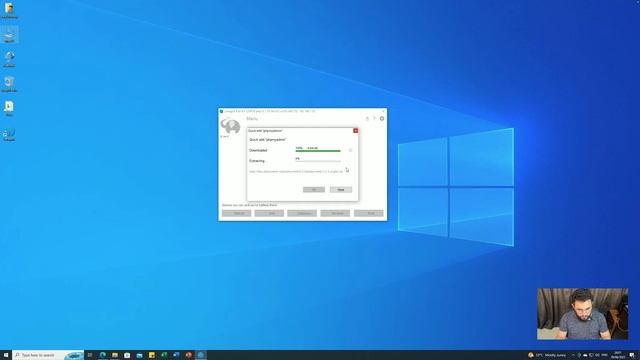Click the Start All button in Laragon
This screenshot has width=640, height=360.
236,213
